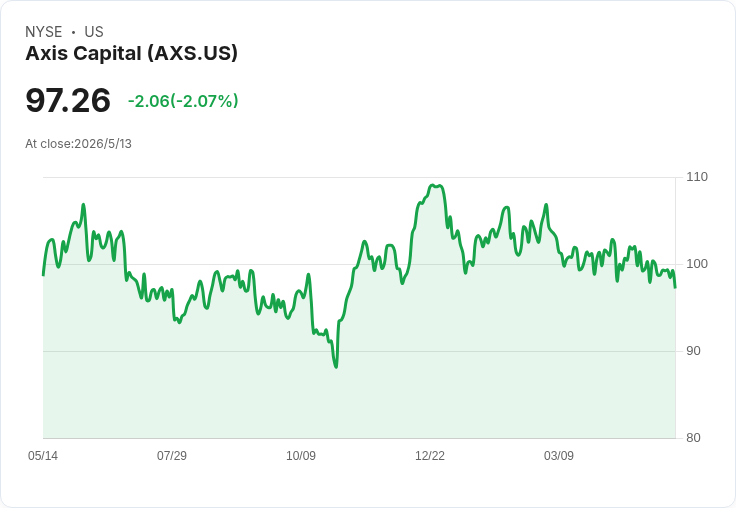The image size is (736, 508).
Task: Click the 90 price axis label
Action: coord(693,351)
